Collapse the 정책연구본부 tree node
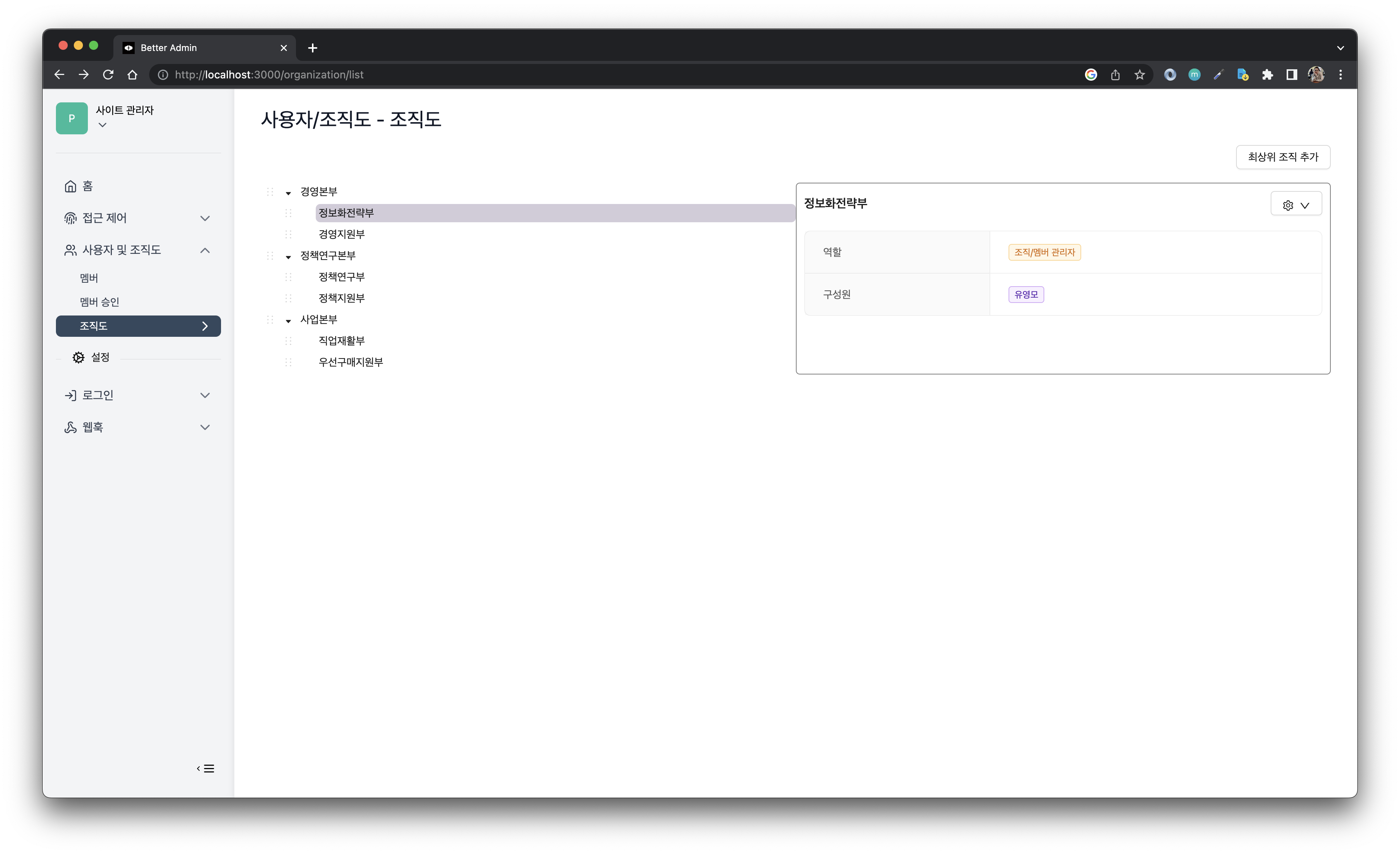This screenshot has height=854, width=1400. (288, 256)
